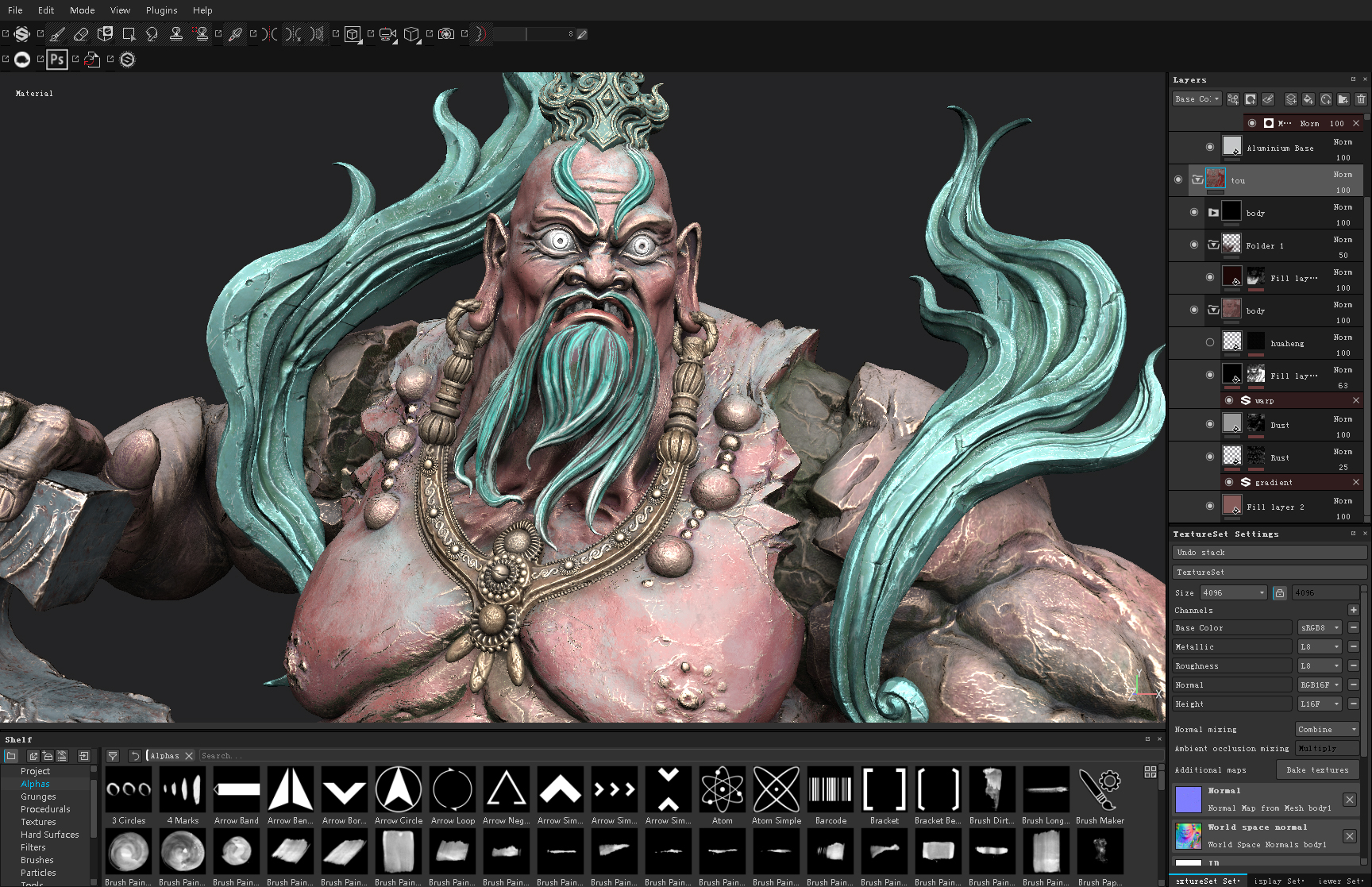Hide the Fill layer 2 layer

[x=1210, y=506]
